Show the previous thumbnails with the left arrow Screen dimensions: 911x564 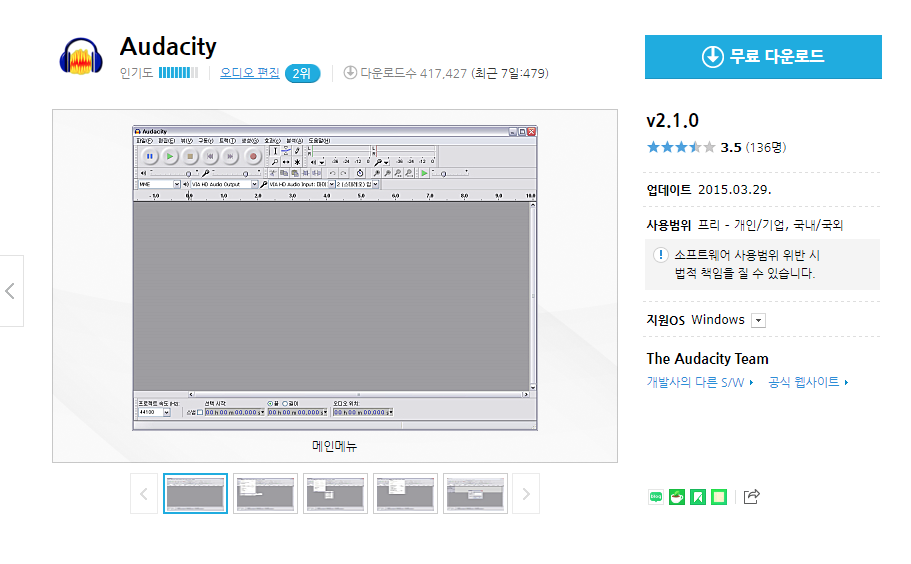click(144, 494)
